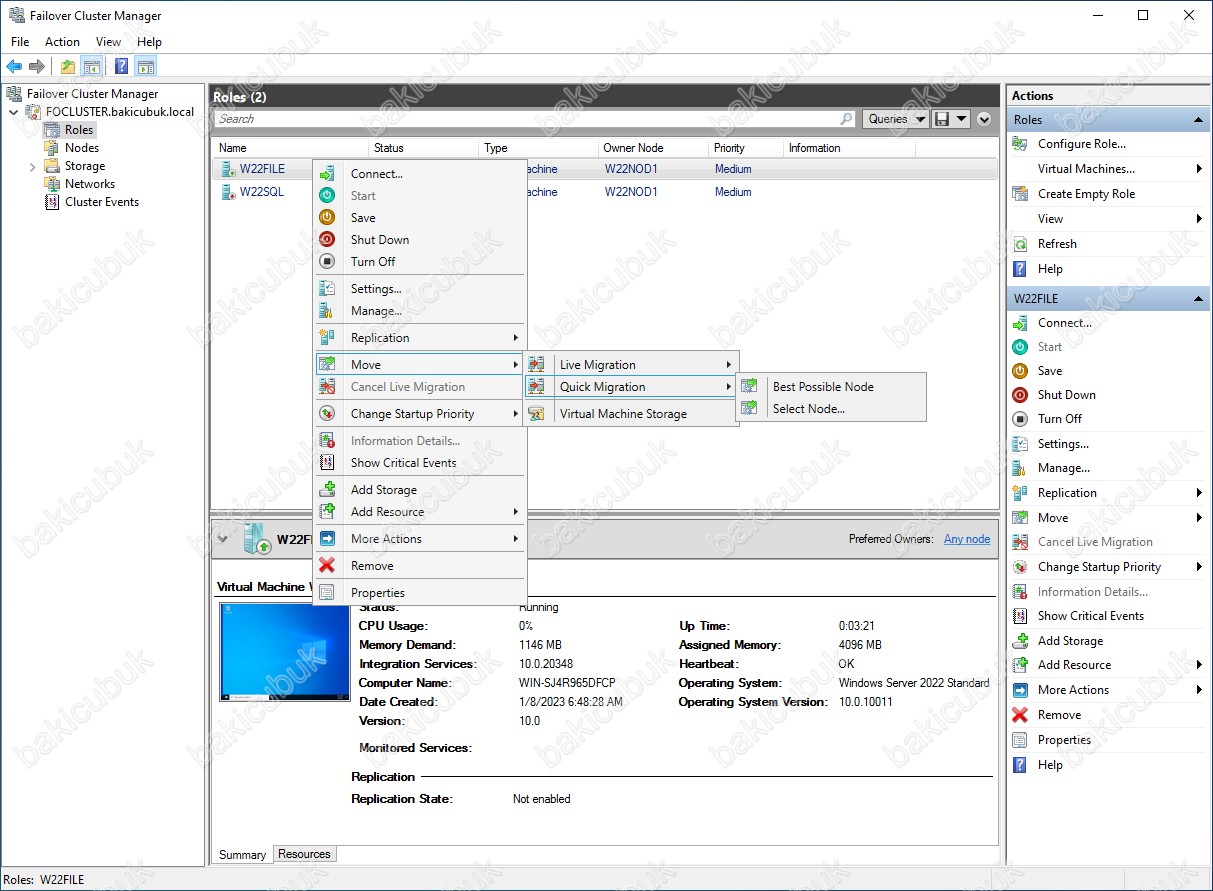Open the File menu
Viewport: 1213px width, 891px height.
pos(20,42)
